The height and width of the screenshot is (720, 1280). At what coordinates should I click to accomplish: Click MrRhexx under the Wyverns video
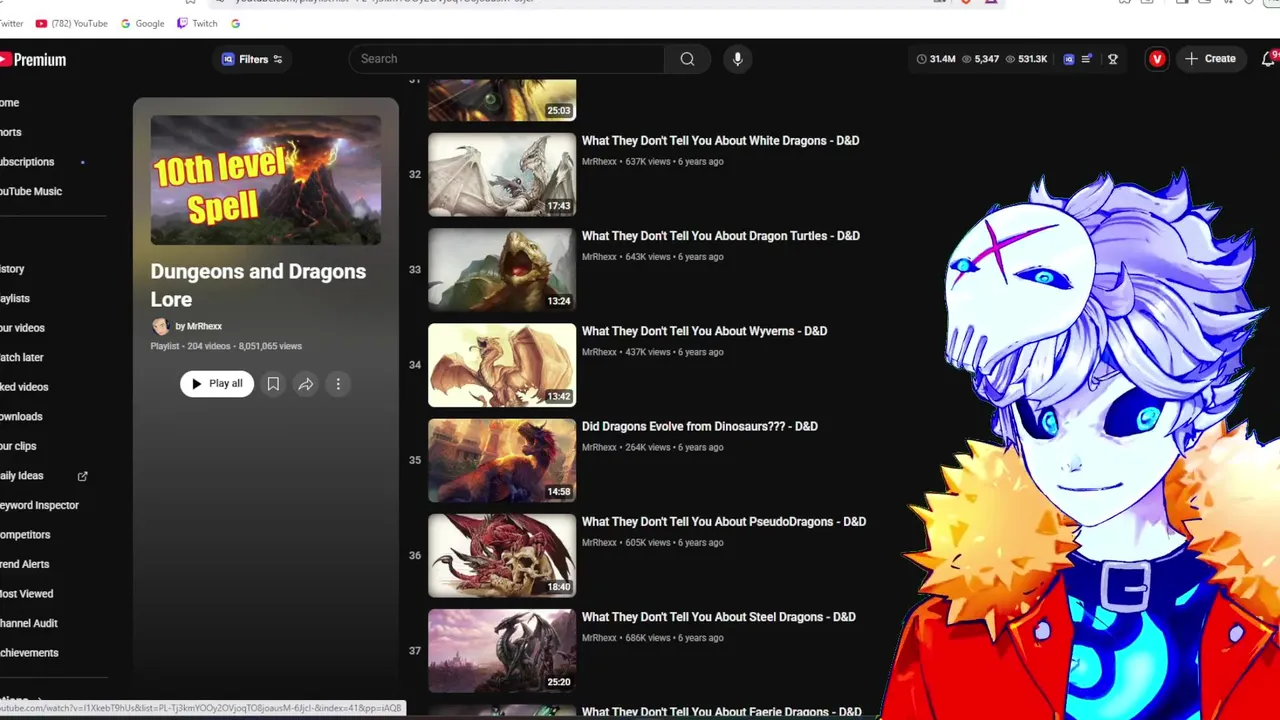[599, 352]
